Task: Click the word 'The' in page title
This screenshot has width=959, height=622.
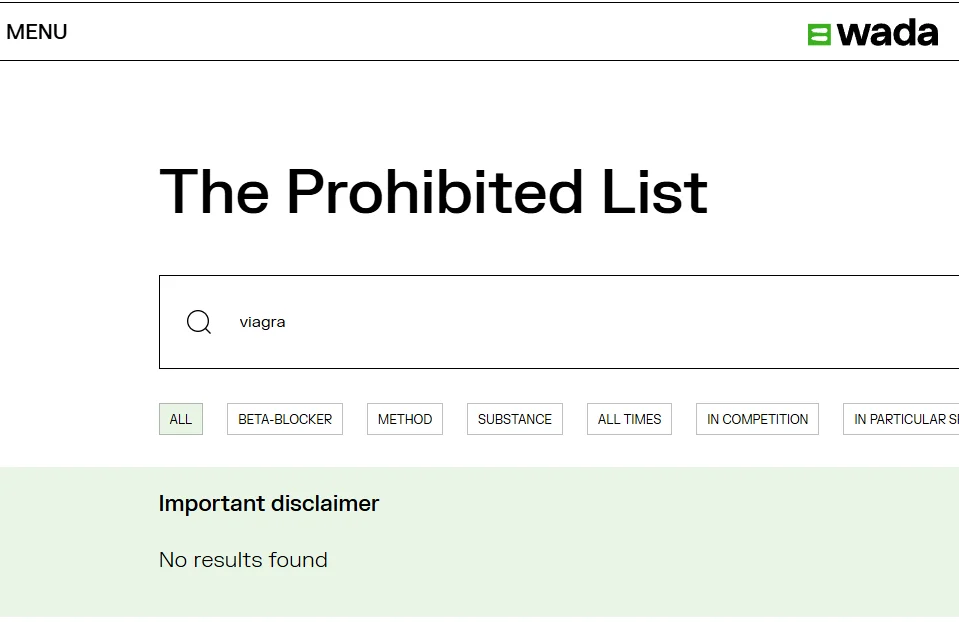Action: pyautogui.click(x=215, y=191)
